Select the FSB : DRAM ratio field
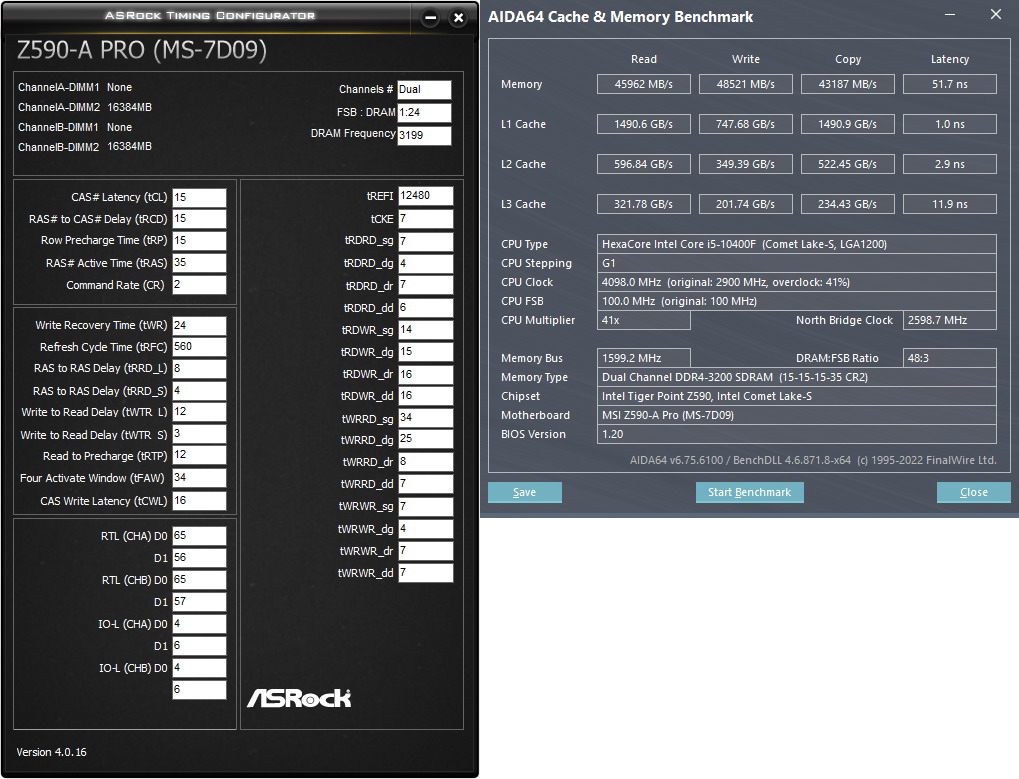The image size is (1019, 779). click(x=424, y=112)
